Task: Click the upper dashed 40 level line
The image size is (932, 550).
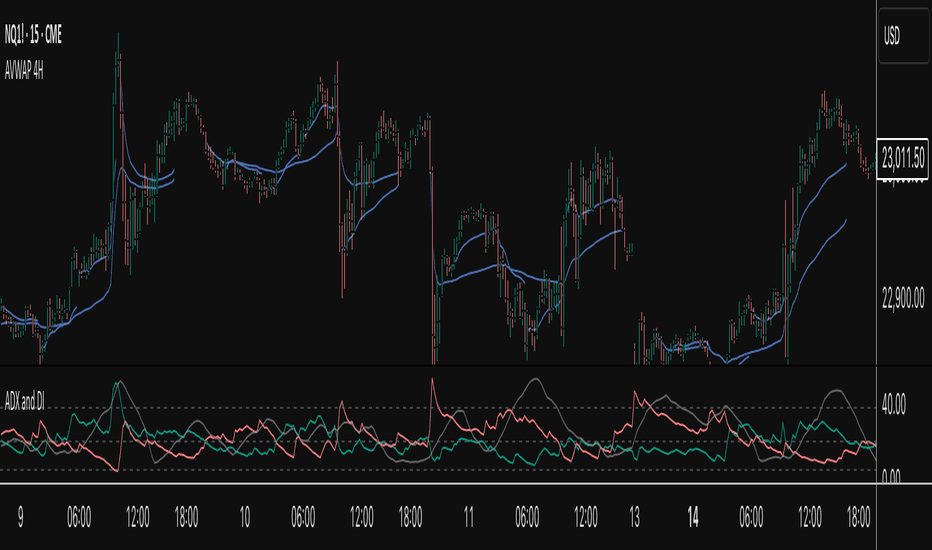Action: [438, 408]
